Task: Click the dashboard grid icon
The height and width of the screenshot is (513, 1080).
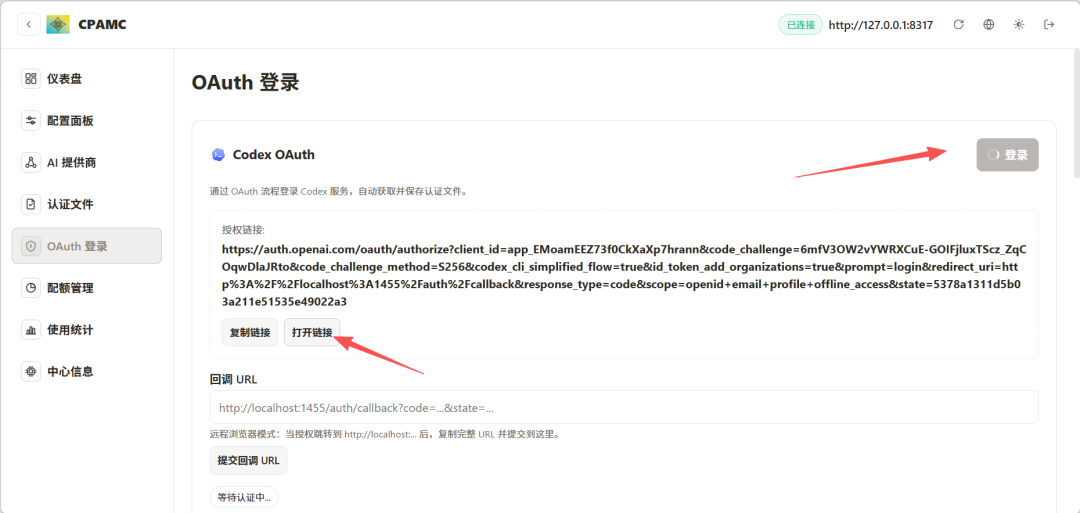Action: 30,78
